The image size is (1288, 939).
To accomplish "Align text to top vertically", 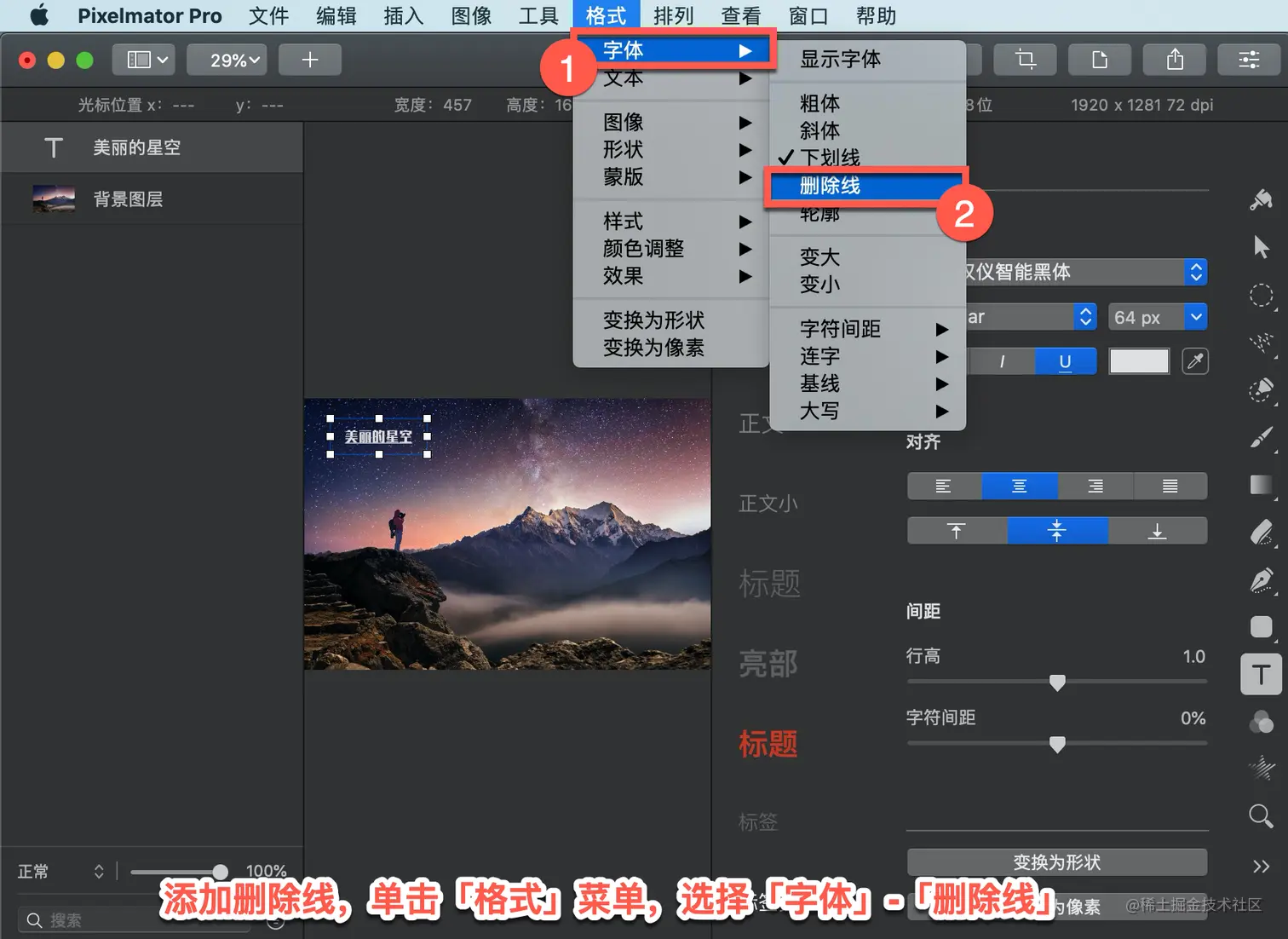I will 957,531.
